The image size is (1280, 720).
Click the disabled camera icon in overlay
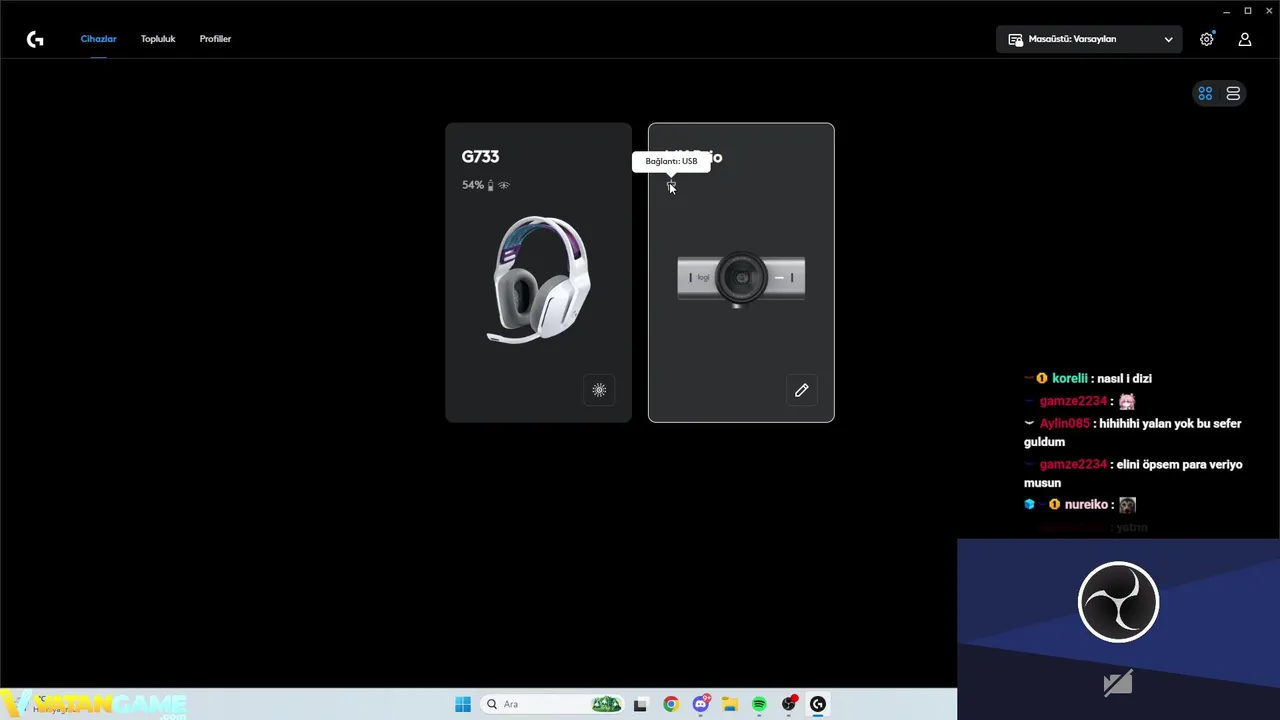point(1118,683)
